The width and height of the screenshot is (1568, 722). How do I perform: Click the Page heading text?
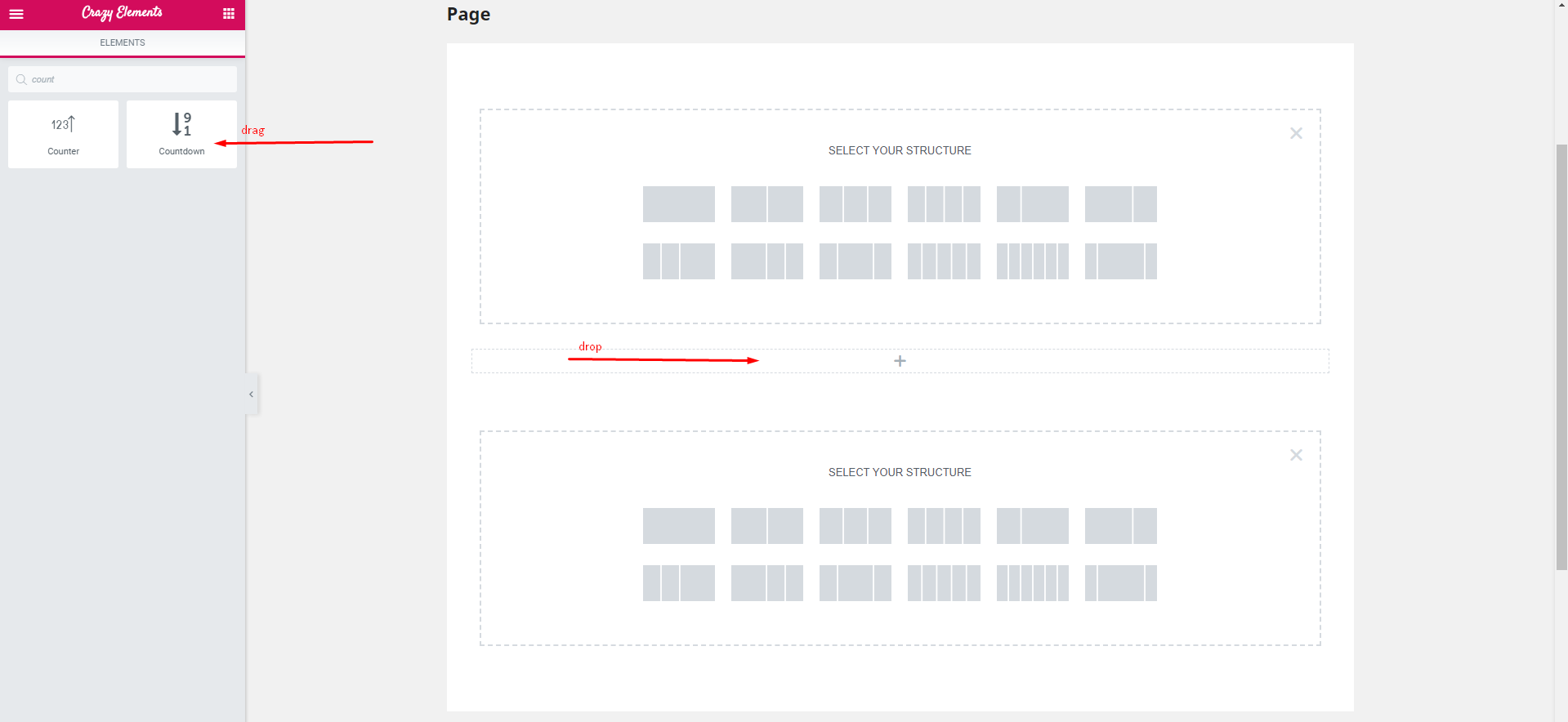(x=468, y=15)
